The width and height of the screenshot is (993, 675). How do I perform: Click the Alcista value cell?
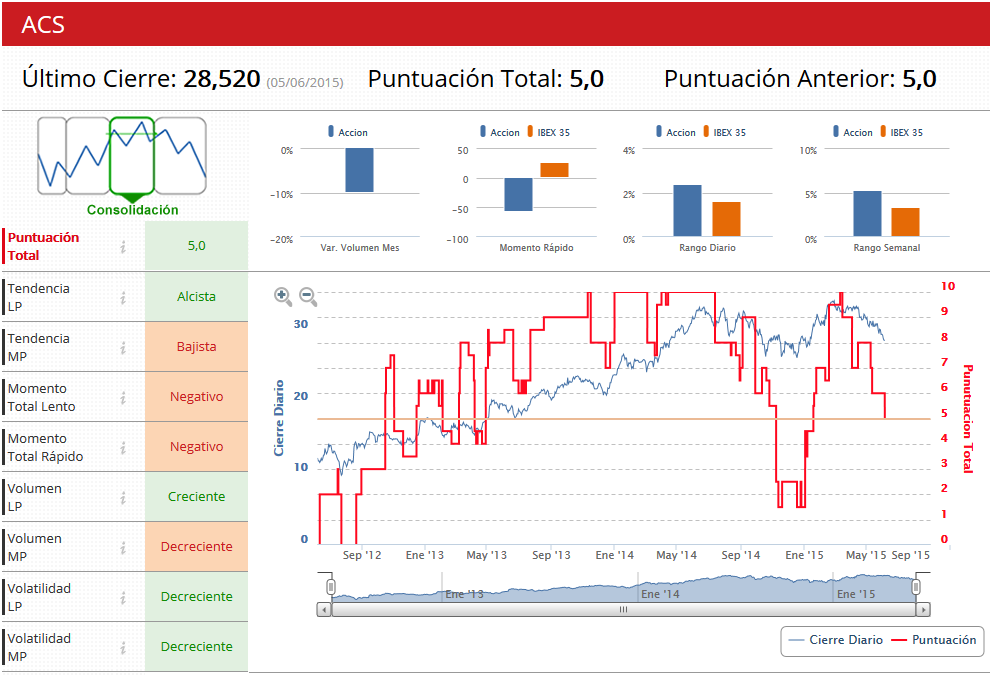tap(196, 296)
